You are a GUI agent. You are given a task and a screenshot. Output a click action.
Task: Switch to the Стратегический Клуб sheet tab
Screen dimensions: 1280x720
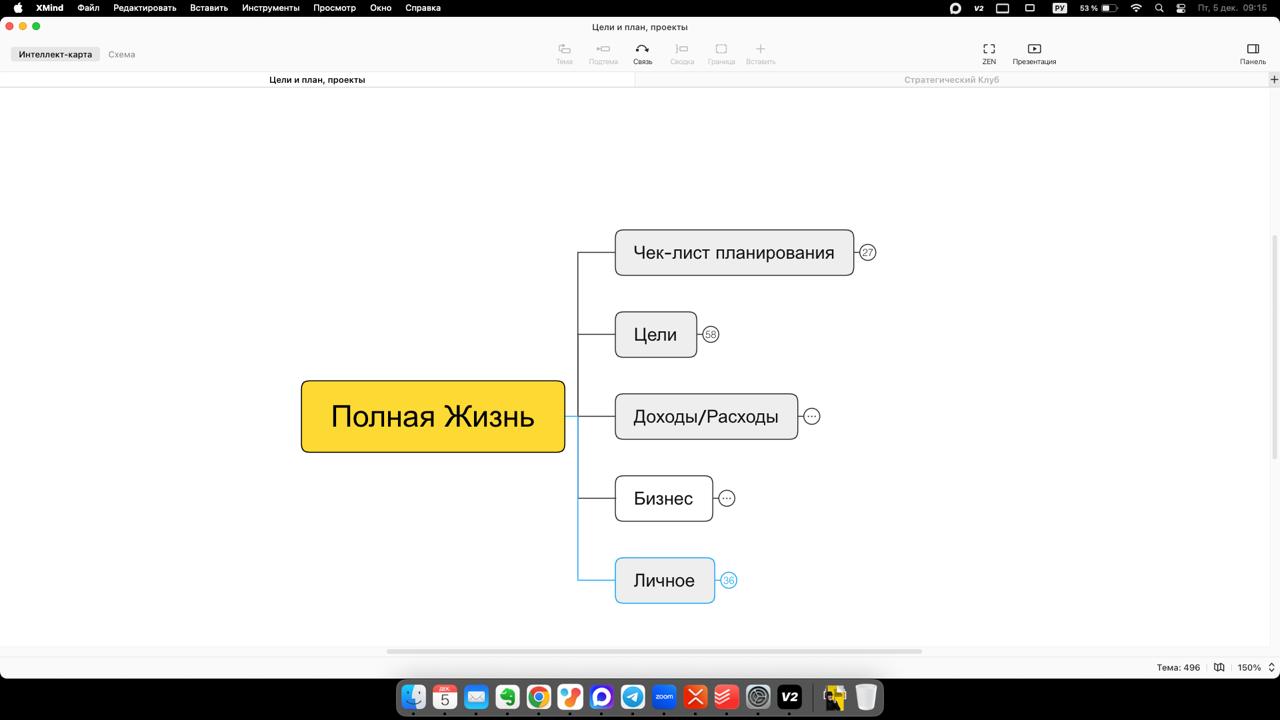pos(951,80)
